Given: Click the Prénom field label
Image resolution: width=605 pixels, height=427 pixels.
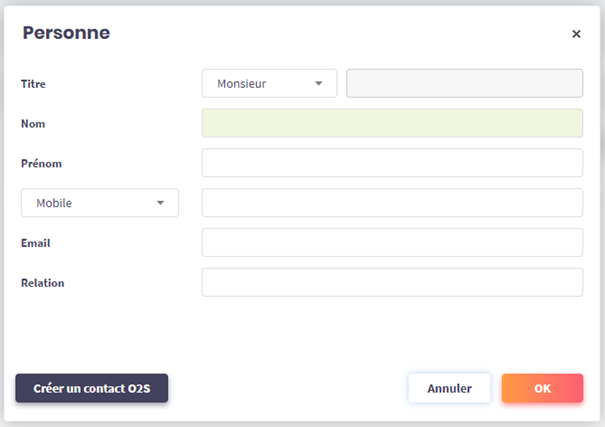Looking at the screenshot, I should tap(42, 163).
